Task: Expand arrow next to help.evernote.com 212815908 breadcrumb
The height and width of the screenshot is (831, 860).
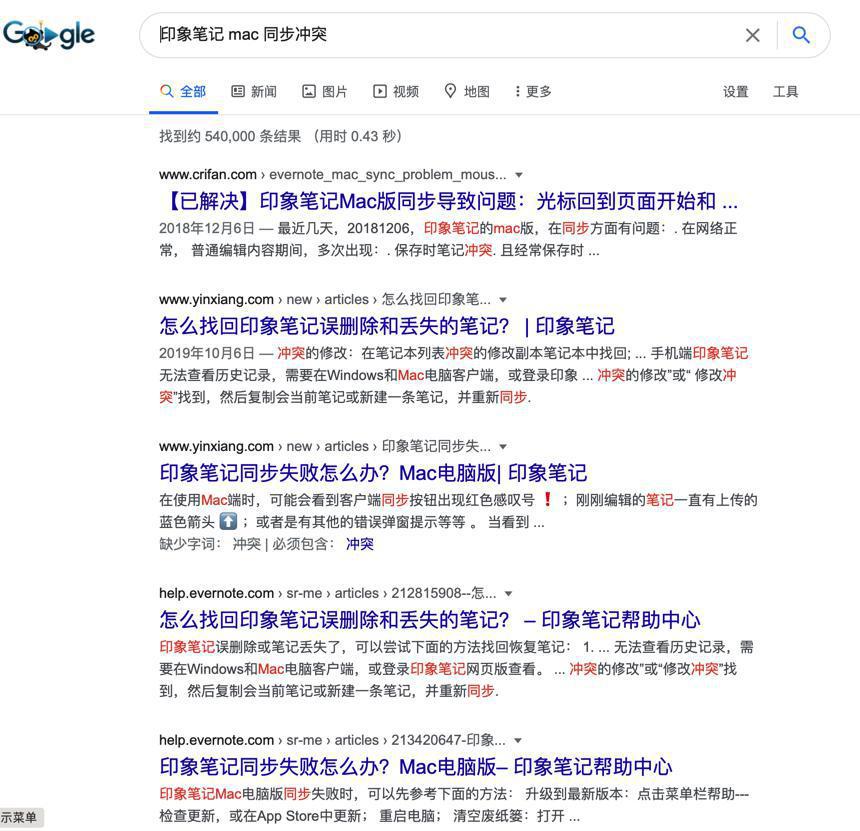Action: (508, 593)
